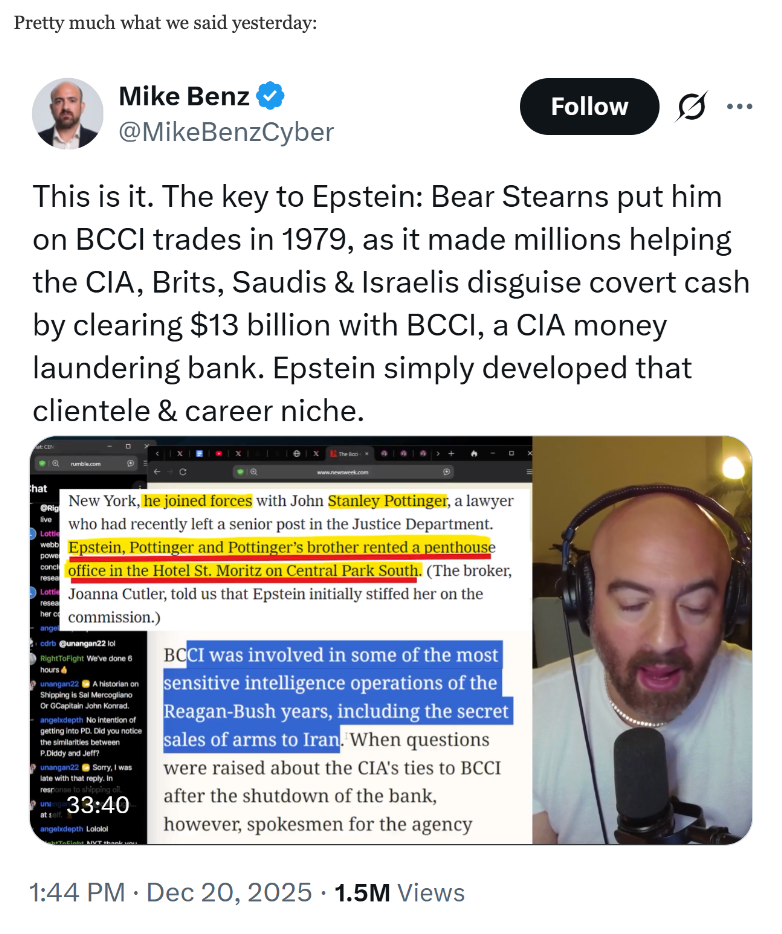Click the 1.5M Views count
The height and width of the screenshot is (934, 782).
click(399, 892)
